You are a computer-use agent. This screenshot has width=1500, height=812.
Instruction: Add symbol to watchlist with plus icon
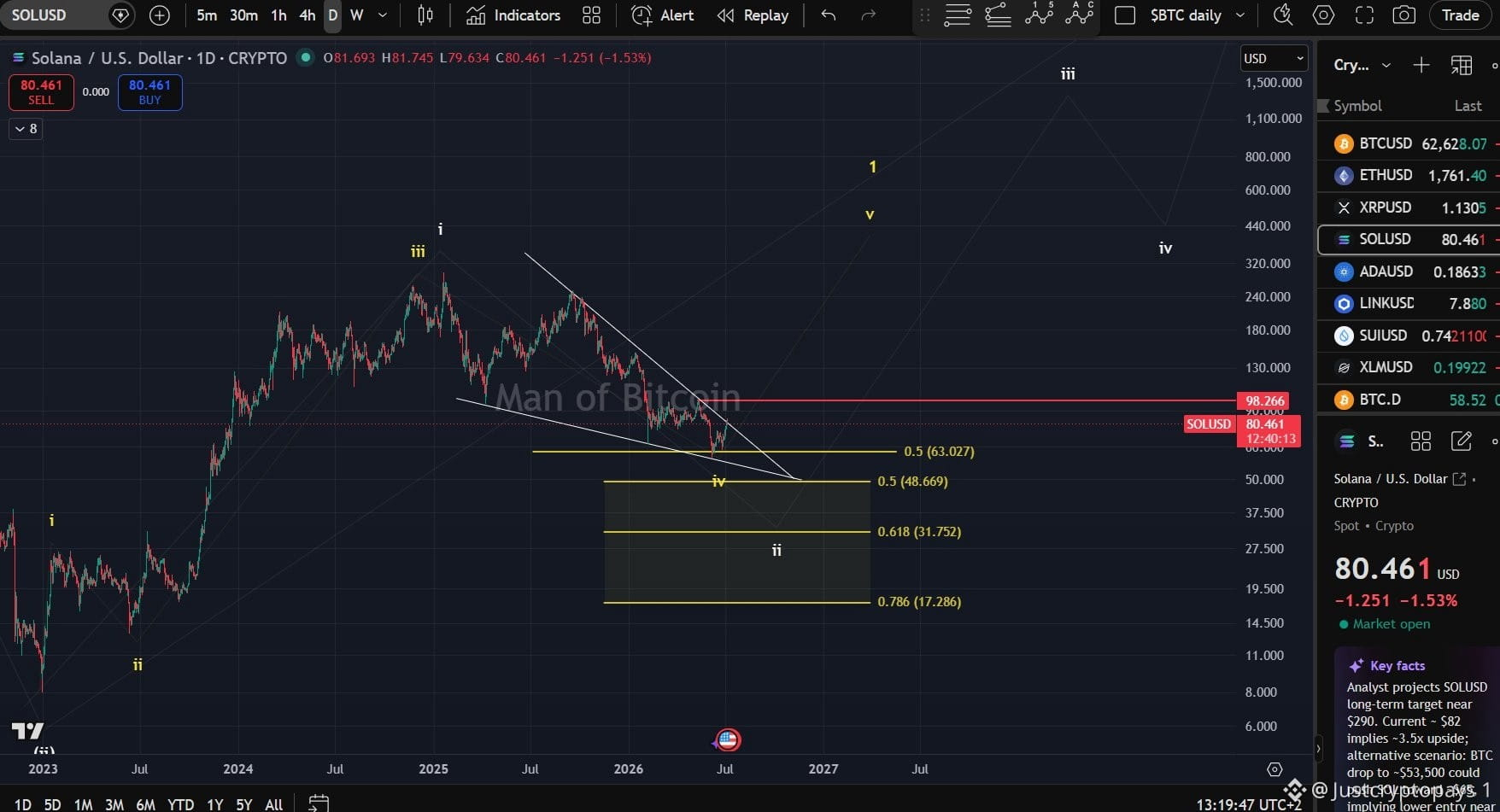click(x=1421, y=65)
